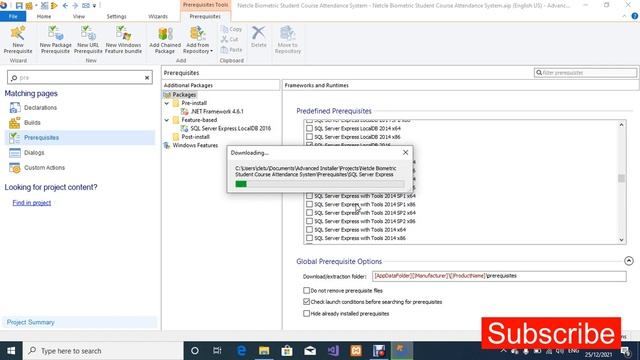Open the Windows Start menu
Image resolution: width=640 pixels, height=360 pixels.
click(x=11, y=351)
